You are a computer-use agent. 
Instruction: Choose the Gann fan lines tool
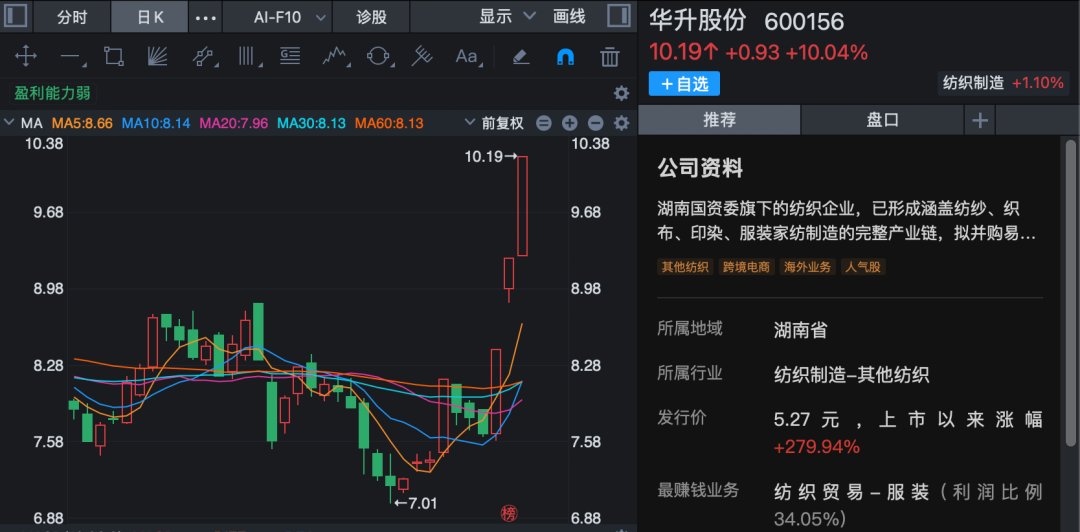click(158, 56)
